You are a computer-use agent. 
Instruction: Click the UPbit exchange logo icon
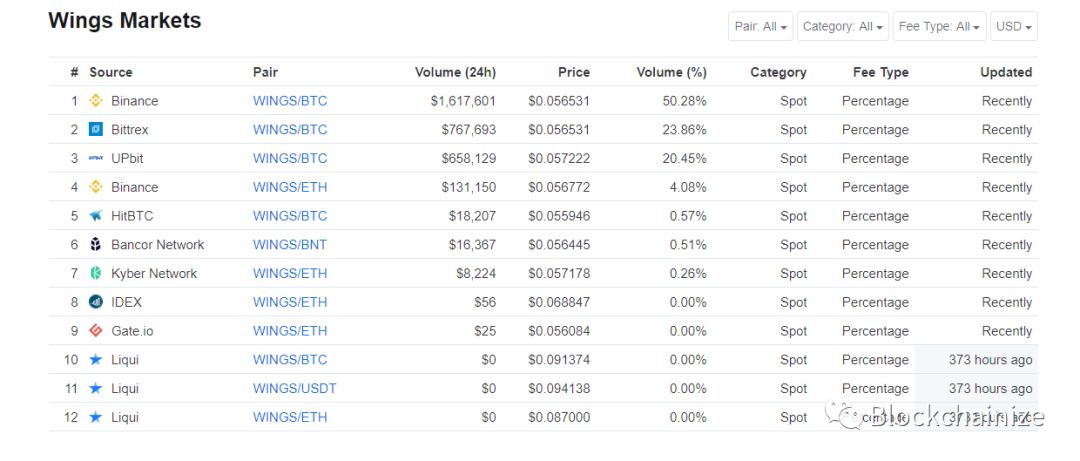coord(96,158)
